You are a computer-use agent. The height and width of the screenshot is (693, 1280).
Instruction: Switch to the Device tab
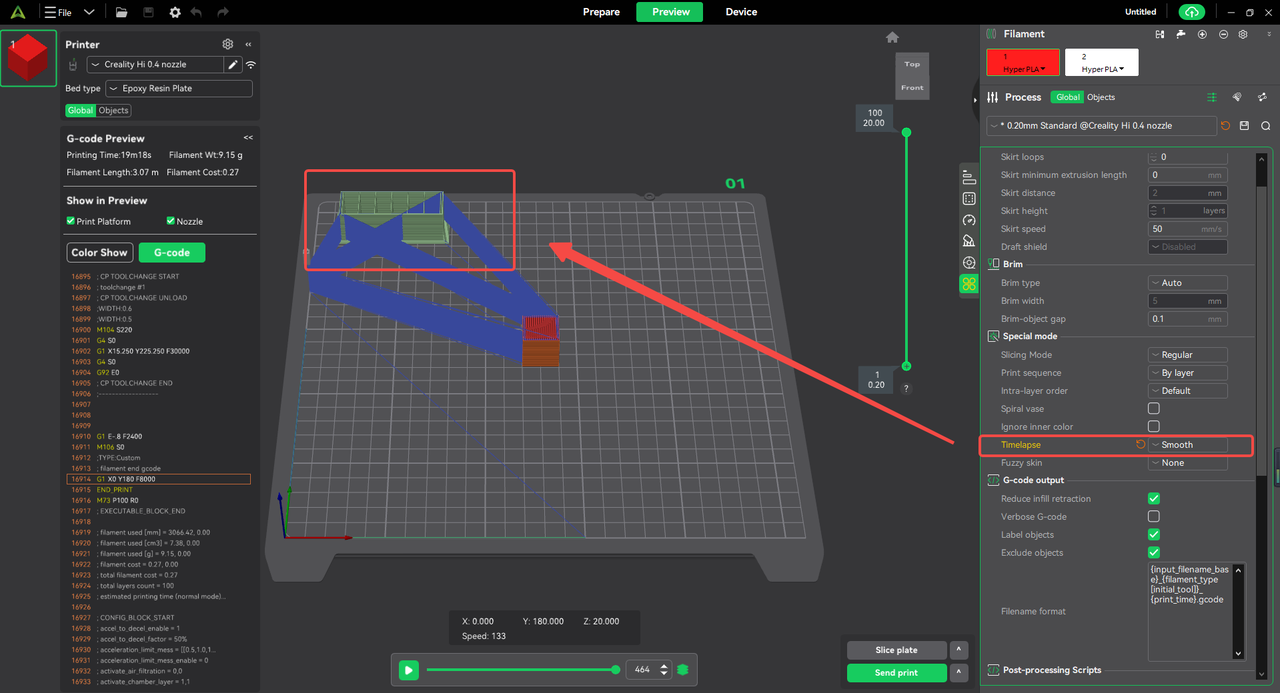coord(741,12)
